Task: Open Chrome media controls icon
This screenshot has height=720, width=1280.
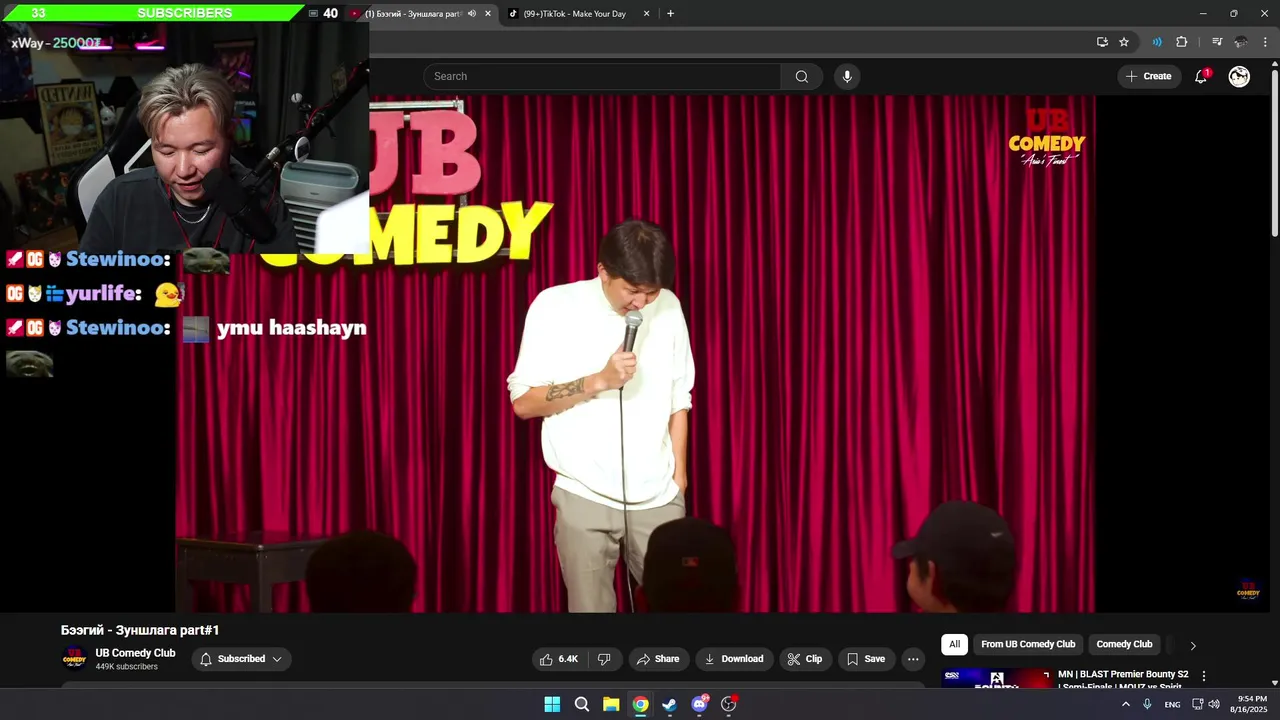Action: click(1217, 42)
